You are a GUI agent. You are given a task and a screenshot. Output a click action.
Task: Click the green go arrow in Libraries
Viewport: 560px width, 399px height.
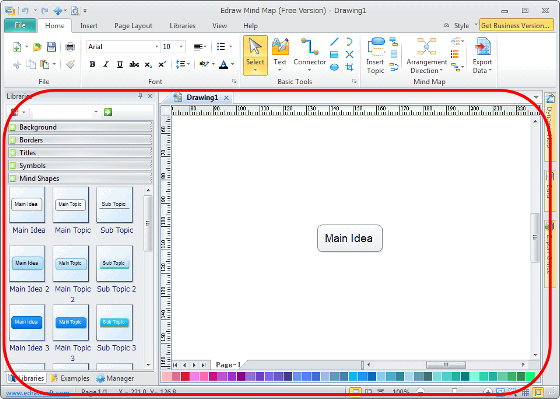click(x=108, y=112)
